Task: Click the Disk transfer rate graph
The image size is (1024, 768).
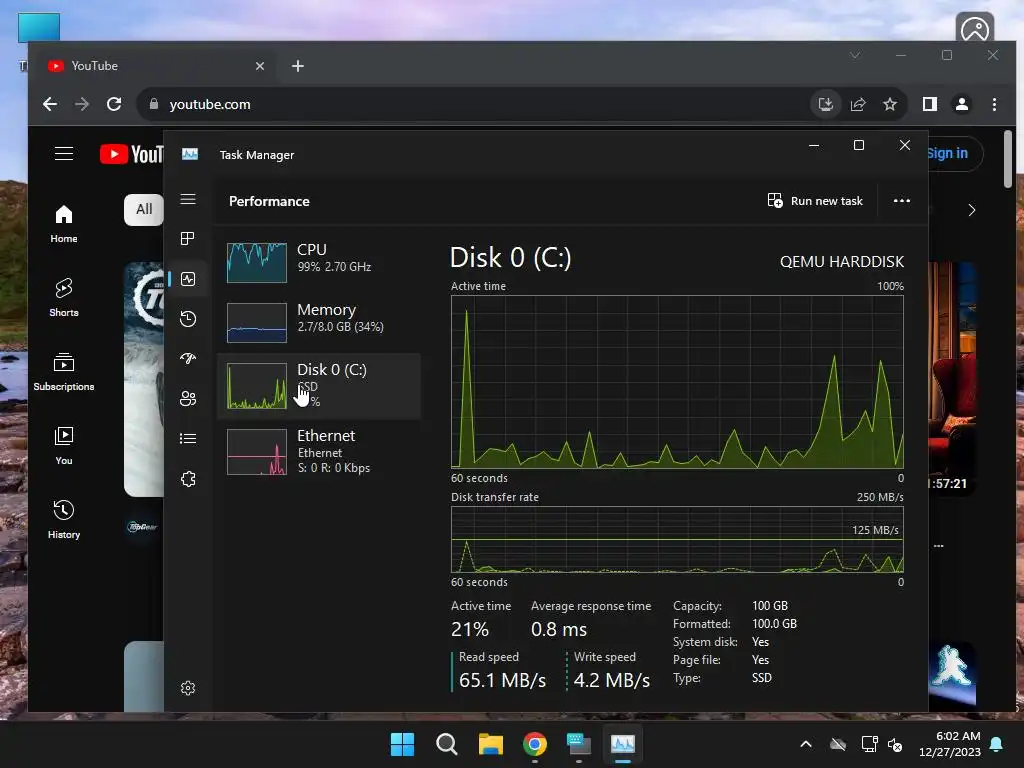Action: (x=677, y=539)
